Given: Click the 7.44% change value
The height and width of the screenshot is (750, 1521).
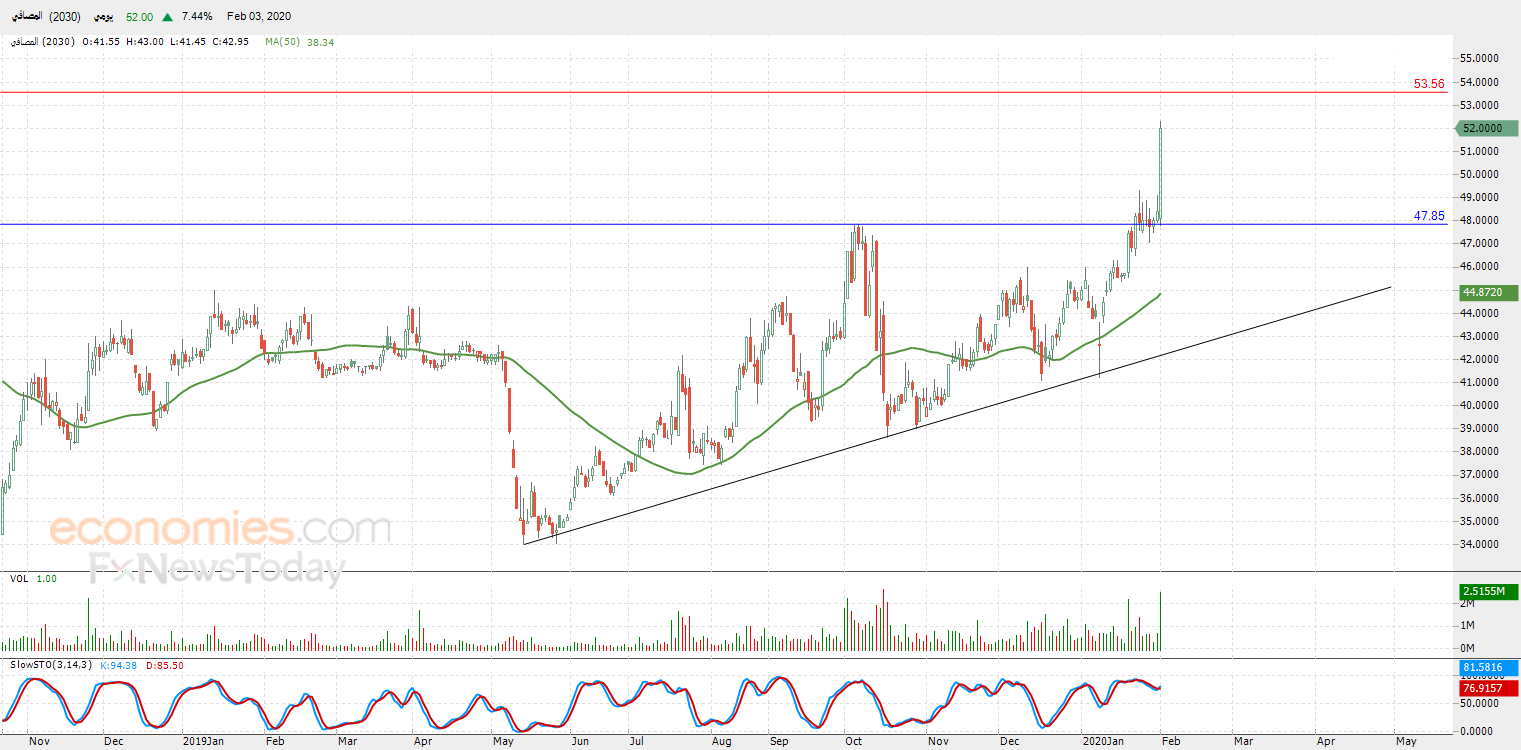Looking at the screenshot, I should click(198, 17).
